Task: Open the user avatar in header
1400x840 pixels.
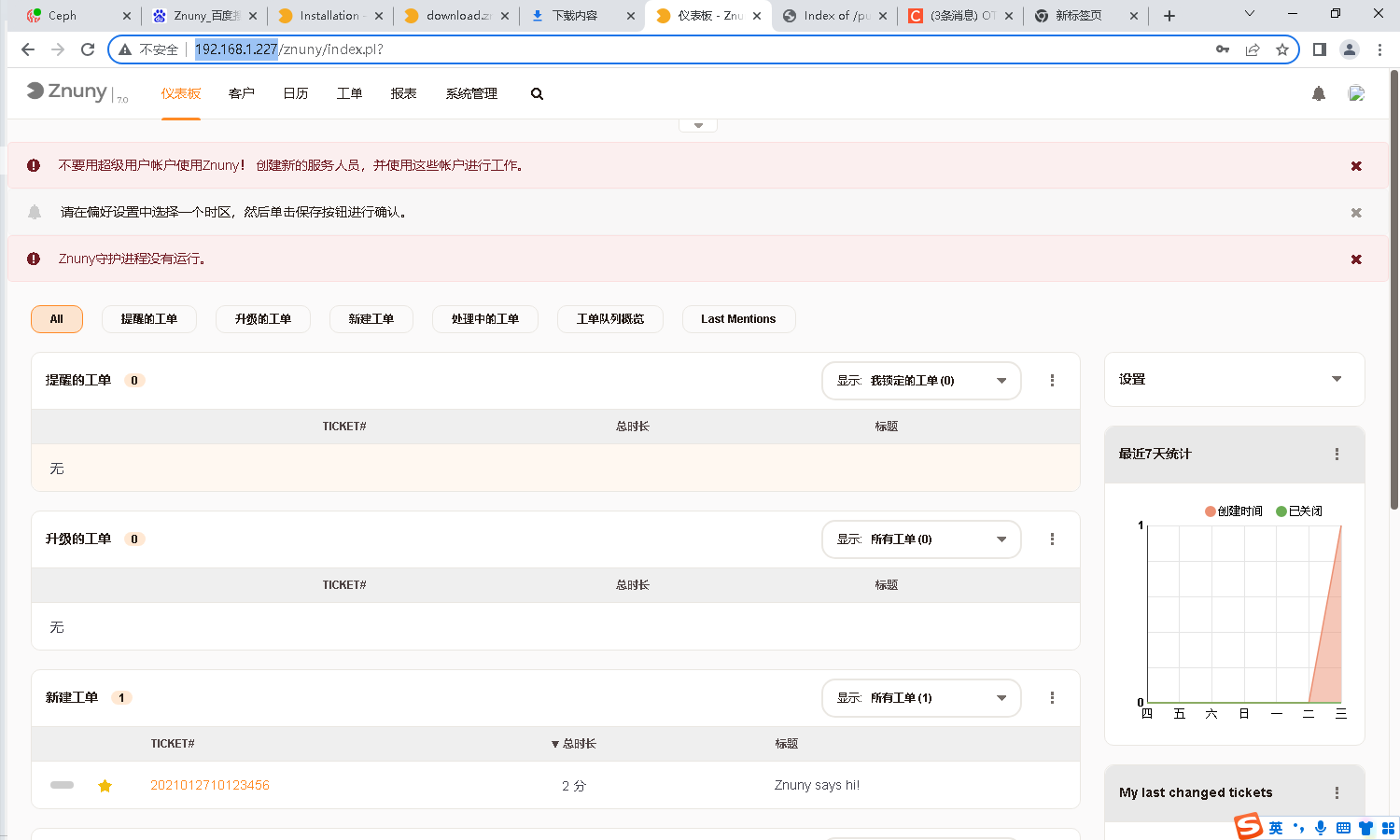Action: [x=1356, y=93]
